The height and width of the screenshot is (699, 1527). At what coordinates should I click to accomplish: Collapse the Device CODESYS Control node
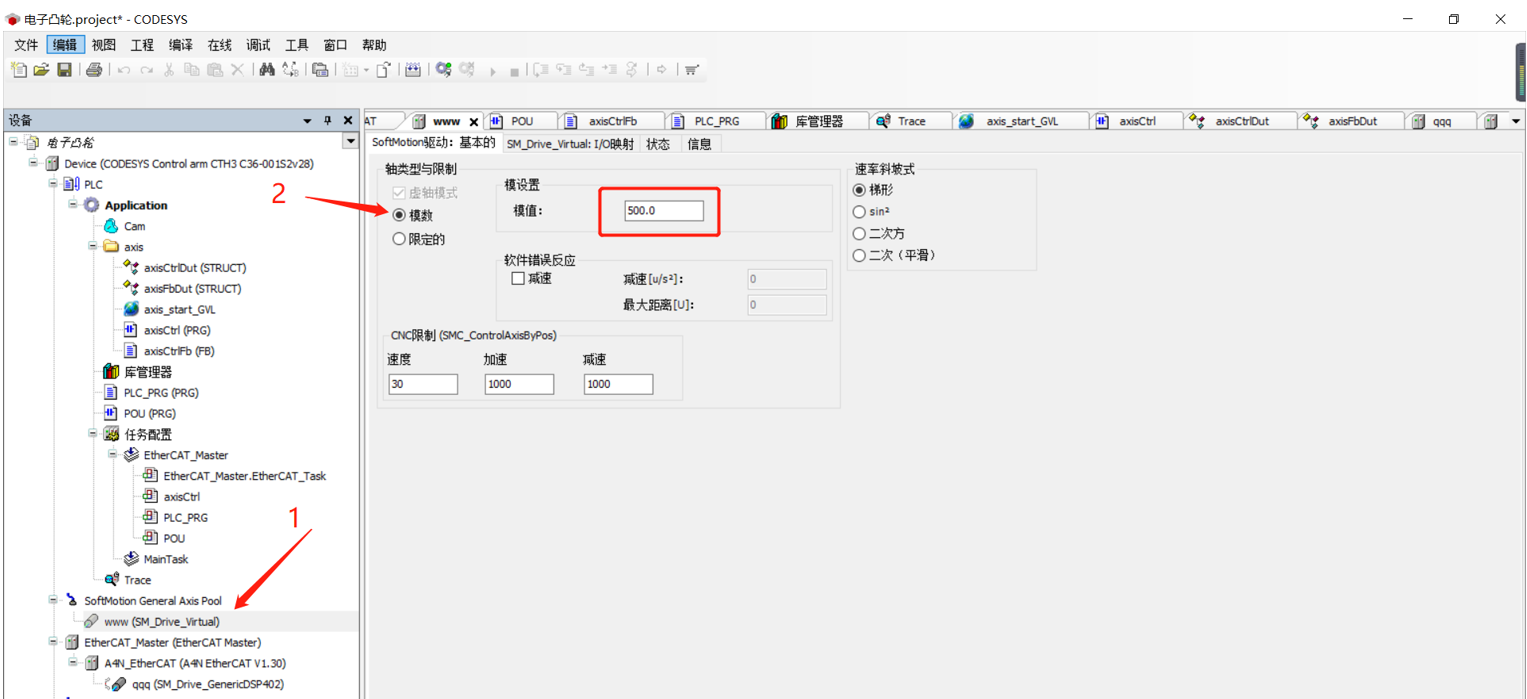(34, 163)
